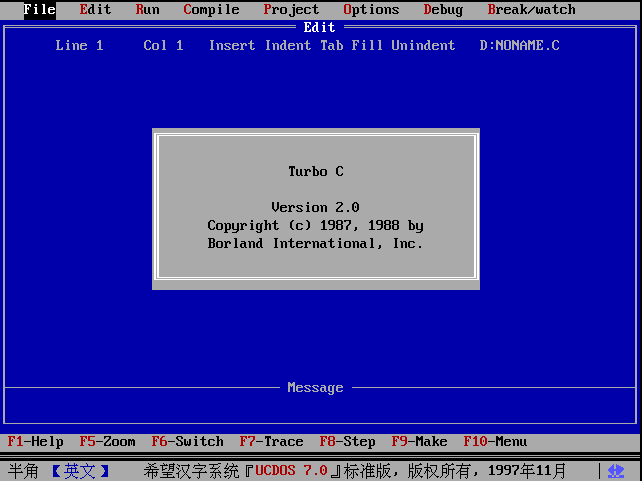Image resolution: width=642 pixels, height=481 pixels.
Task: Click F7-Trace in the hotkey bar
Action: (x=271, y=442)
